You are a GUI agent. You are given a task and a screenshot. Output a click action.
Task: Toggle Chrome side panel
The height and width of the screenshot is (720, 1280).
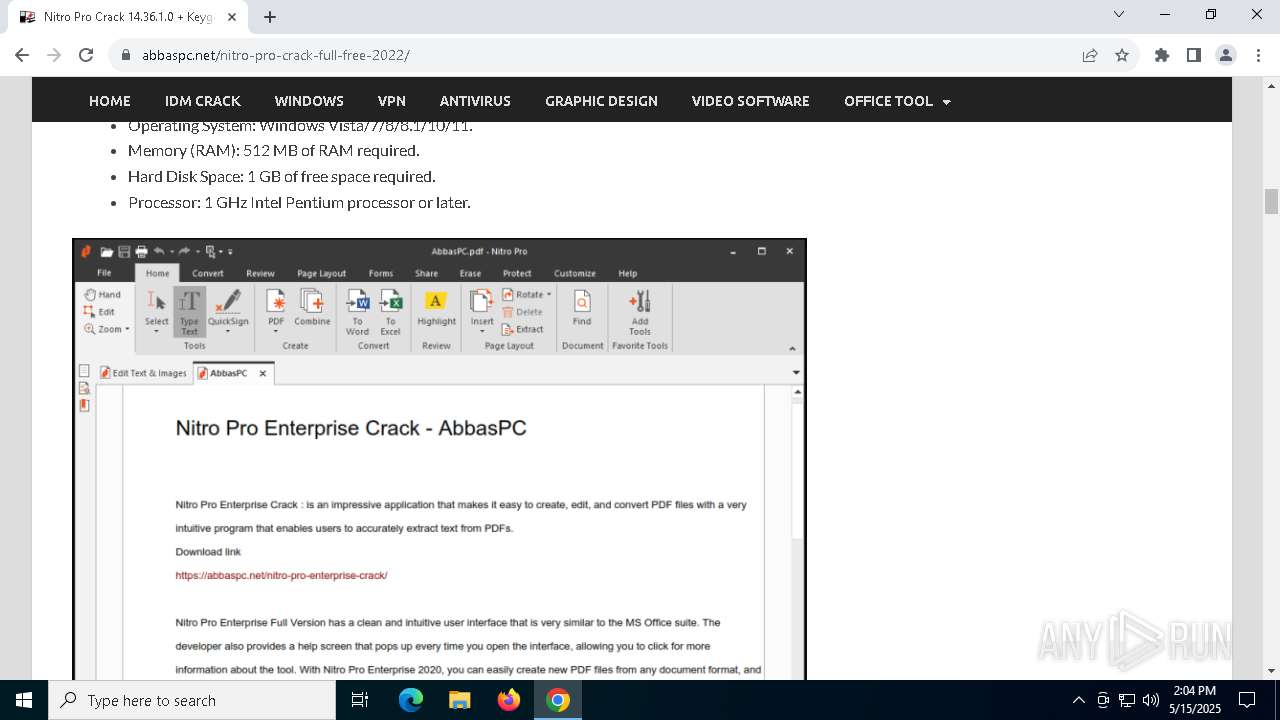point(1194,55)
